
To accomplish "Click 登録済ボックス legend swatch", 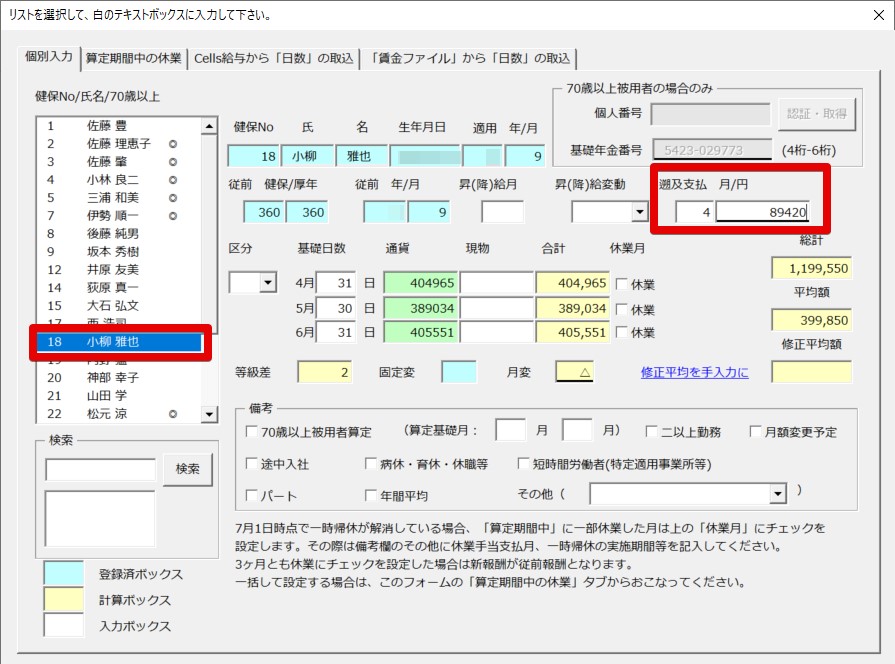I will 64,573.
